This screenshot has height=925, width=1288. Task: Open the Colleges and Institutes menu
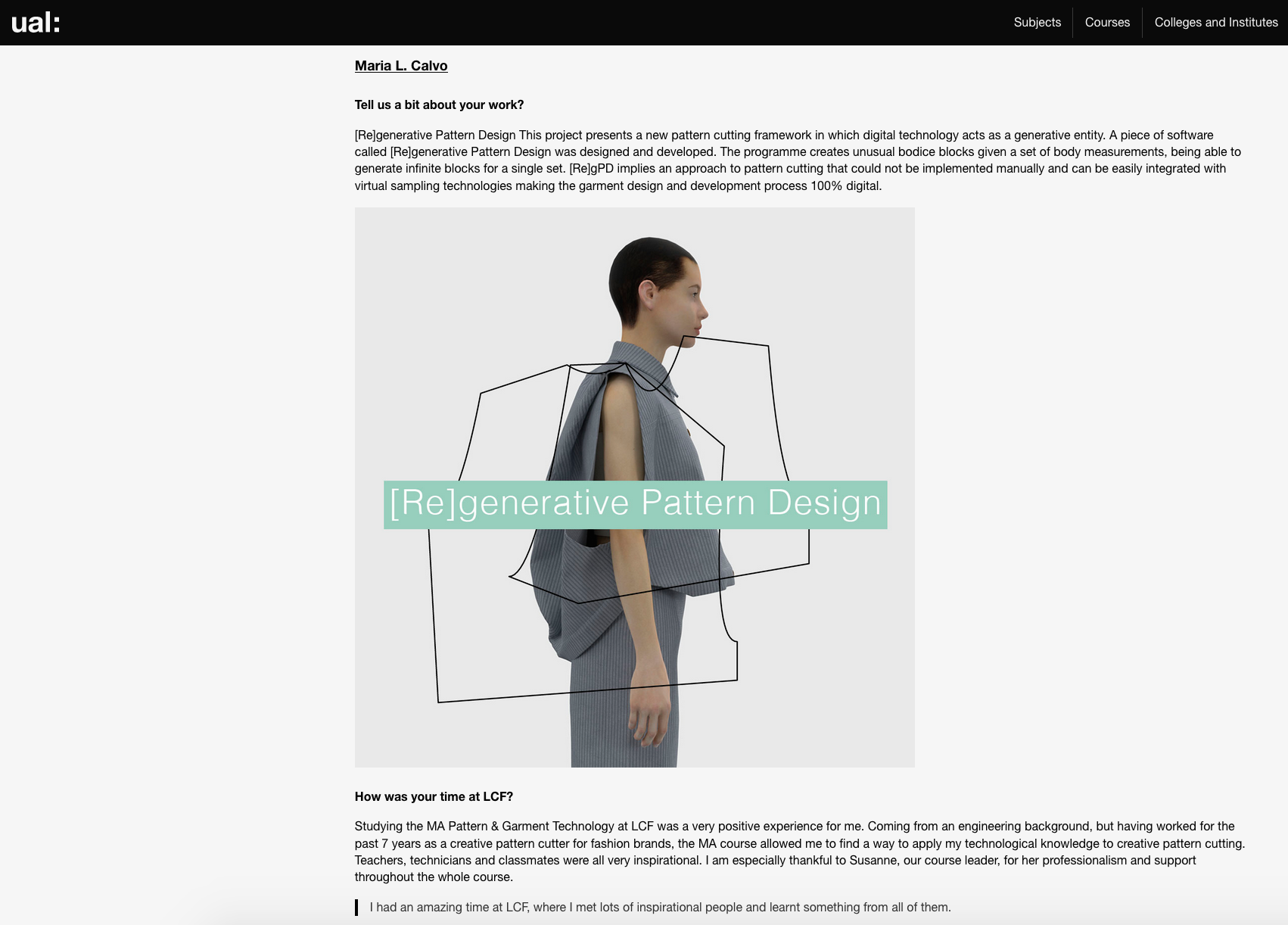(x=1215, y=23)
